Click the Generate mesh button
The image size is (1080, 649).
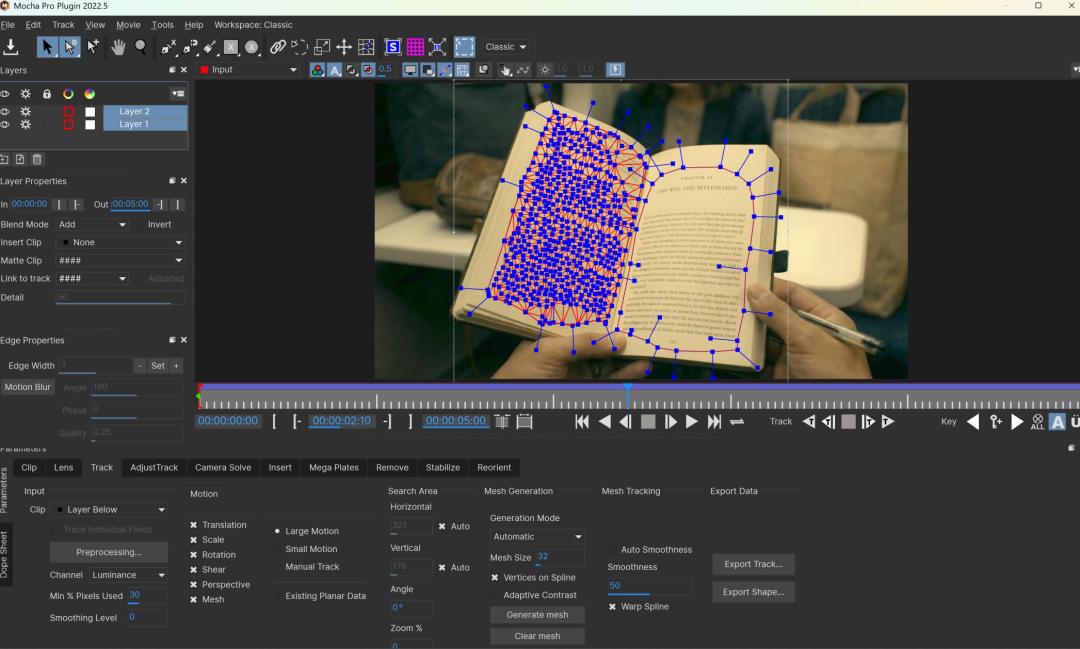pyautogui.click(x=537, y=615)
